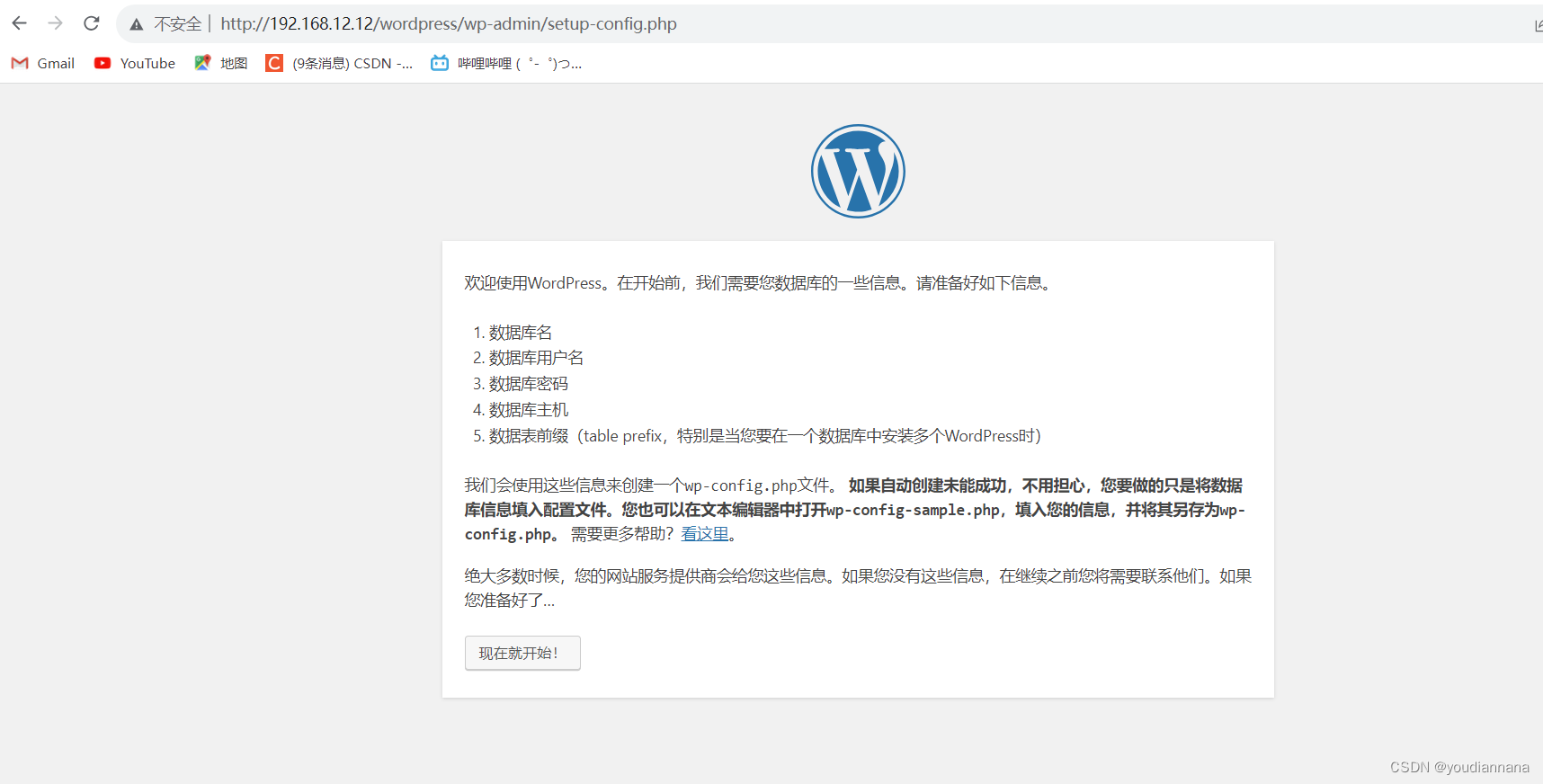Click list item 数据表前缀
1543x784 pixels.
(765, 436)
